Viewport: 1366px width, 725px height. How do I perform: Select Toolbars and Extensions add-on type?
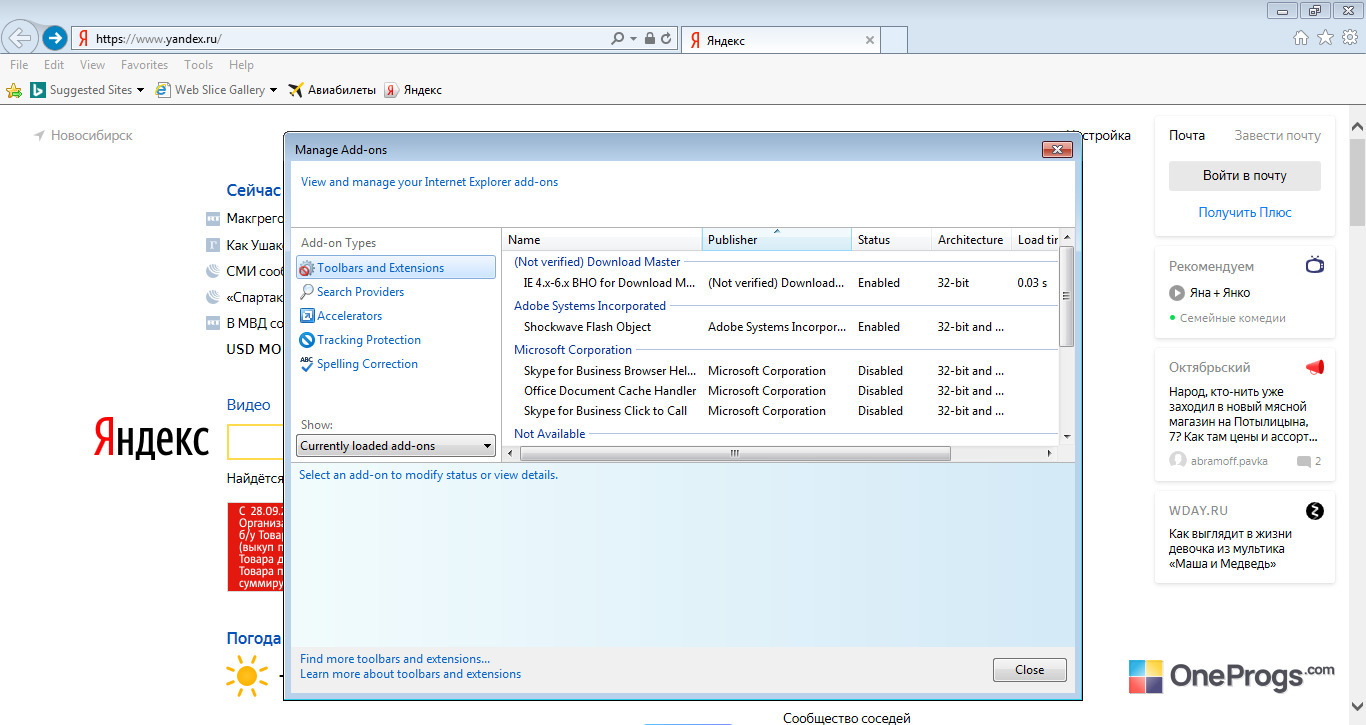click(396, 268)
